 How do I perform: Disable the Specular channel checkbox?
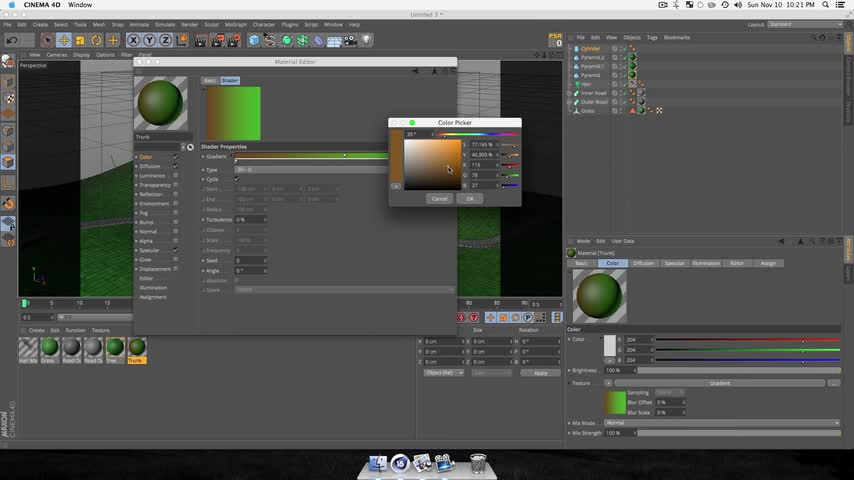pyautogui.click(x=176, y=250)
